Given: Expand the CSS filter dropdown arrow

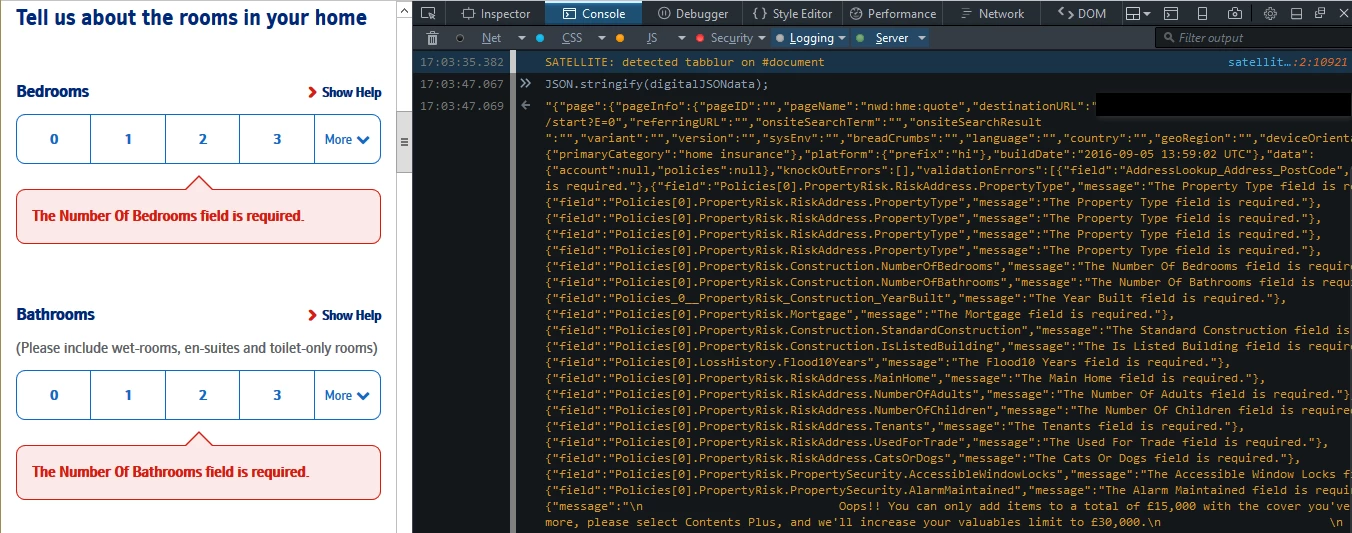Looking at the screenshot, I should click(x=601, y=38).
